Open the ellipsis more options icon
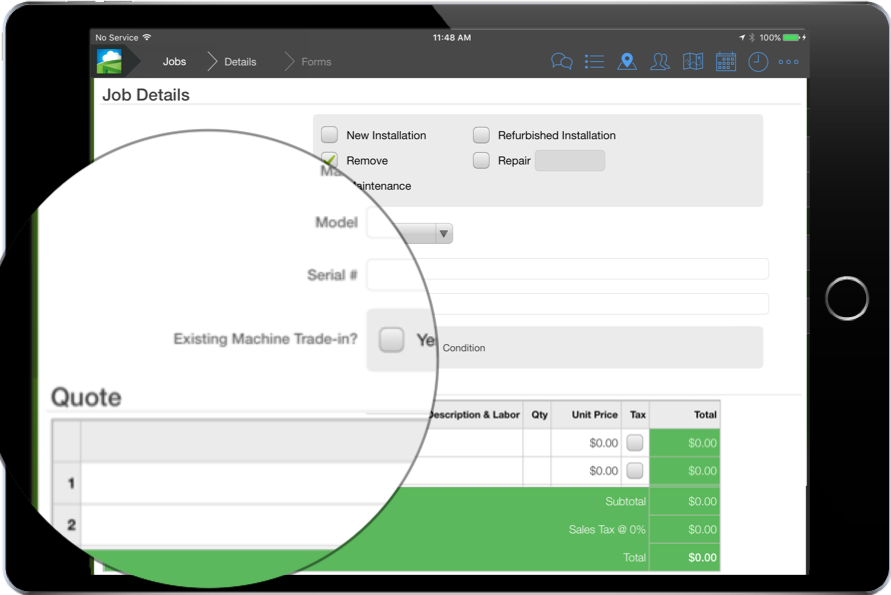This screenshot has height=595, width=891. tap(788, 61)
